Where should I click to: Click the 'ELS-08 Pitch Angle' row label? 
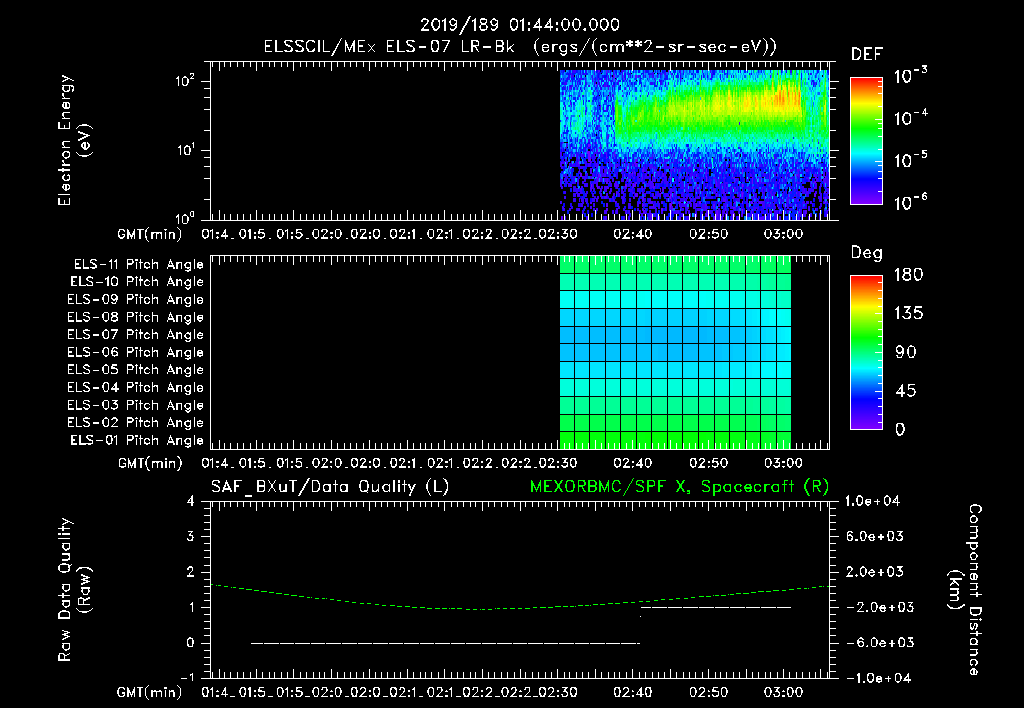[136, 317]
